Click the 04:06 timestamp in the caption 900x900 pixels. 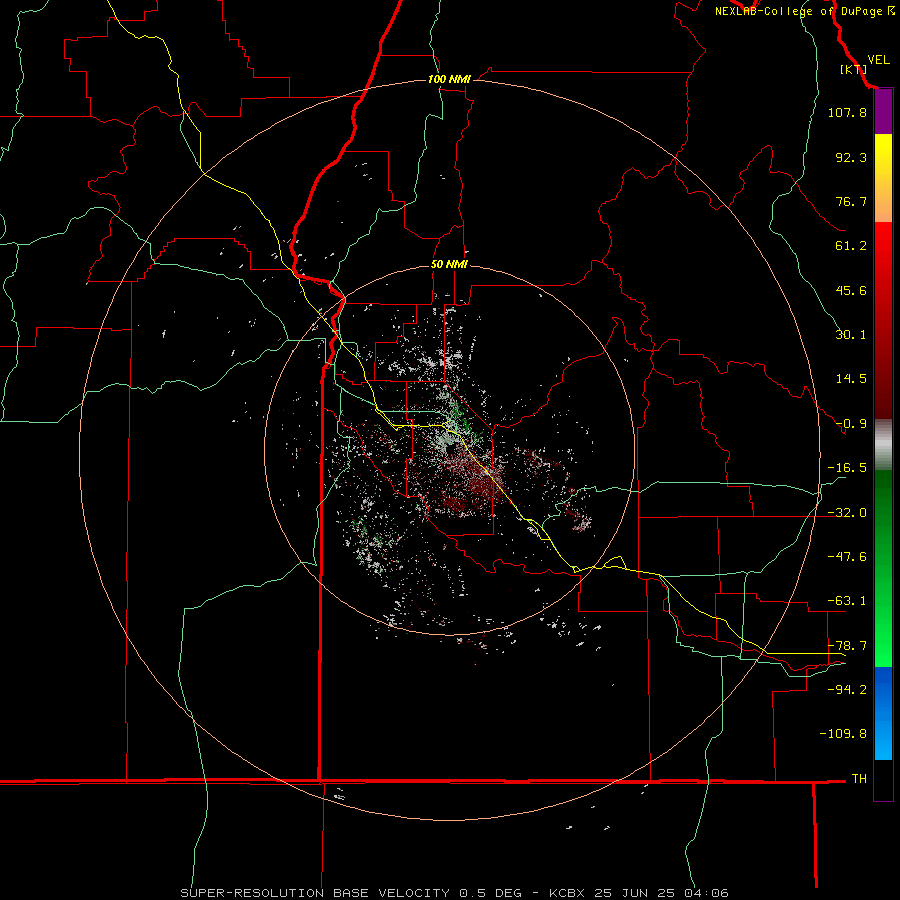point(706,893)
